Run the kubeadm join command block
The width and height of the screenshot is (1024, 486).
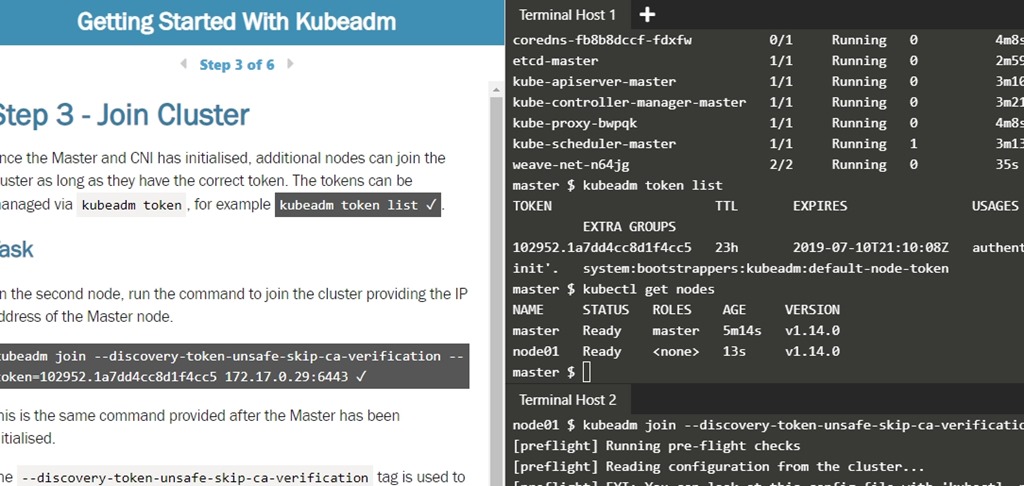tap(228, 366)
